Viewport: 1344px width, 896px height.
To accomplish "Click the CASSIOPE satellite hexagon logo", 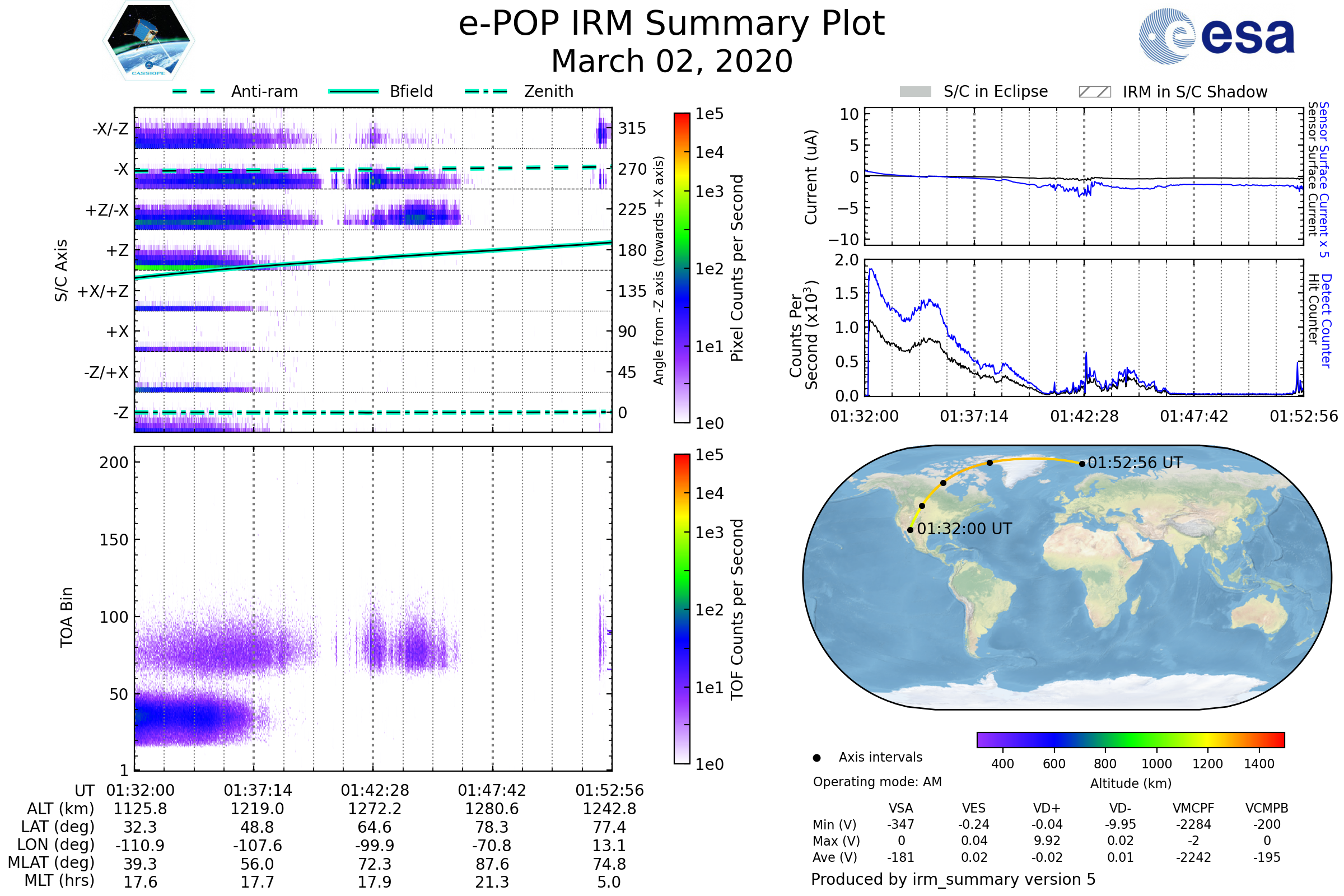I will click(x=148, y=41).
